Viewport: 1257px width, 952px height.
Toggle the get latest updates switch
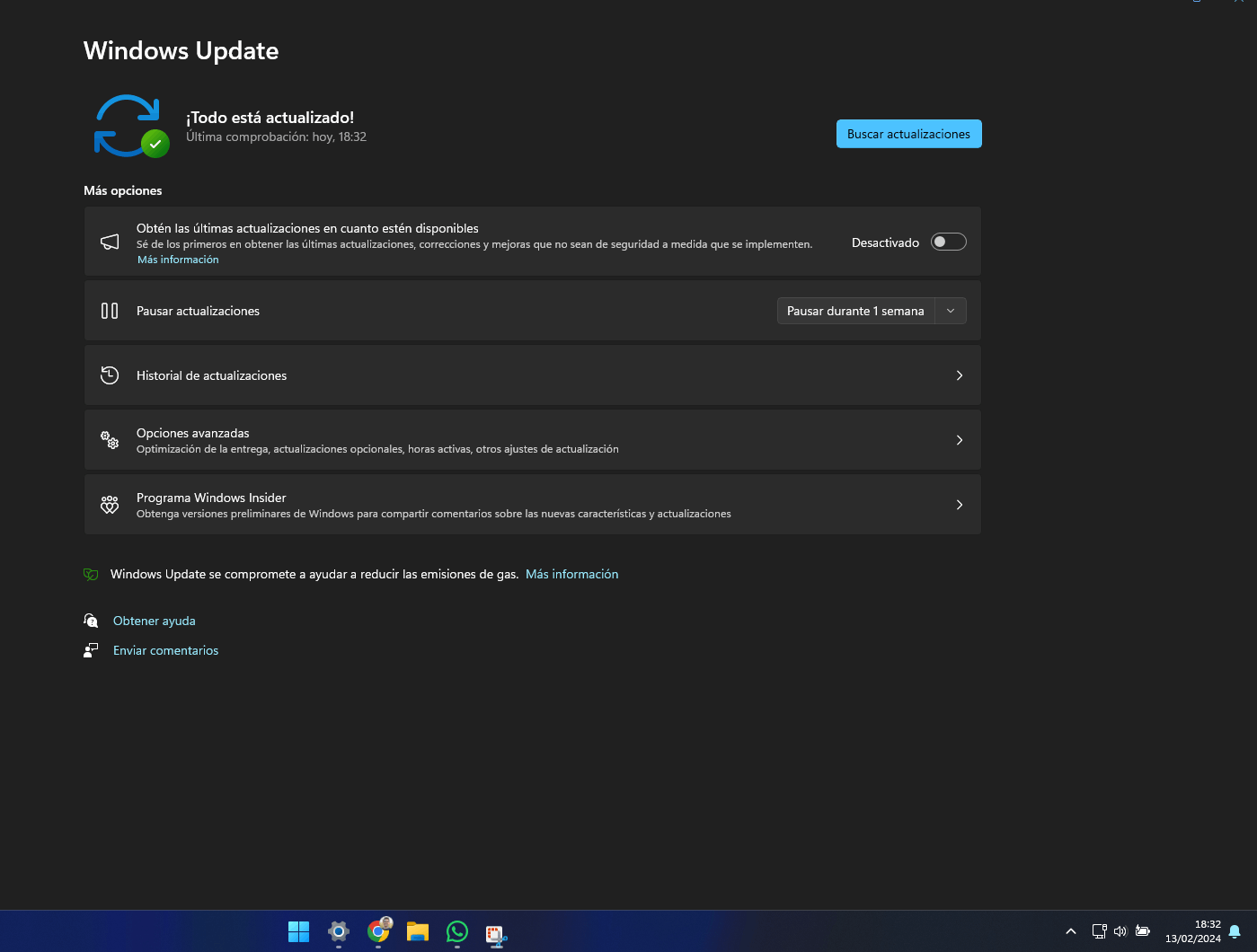[x=949, y=242]
